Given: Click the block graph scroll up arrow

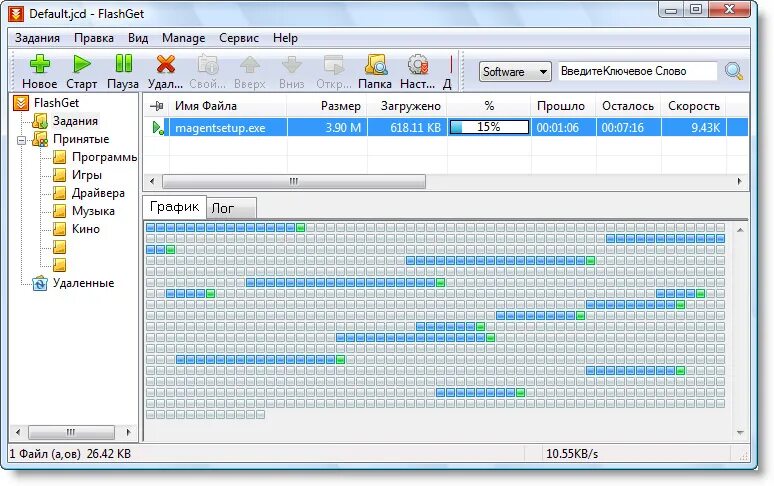Looking at the screenshot, I should (740, 230).
